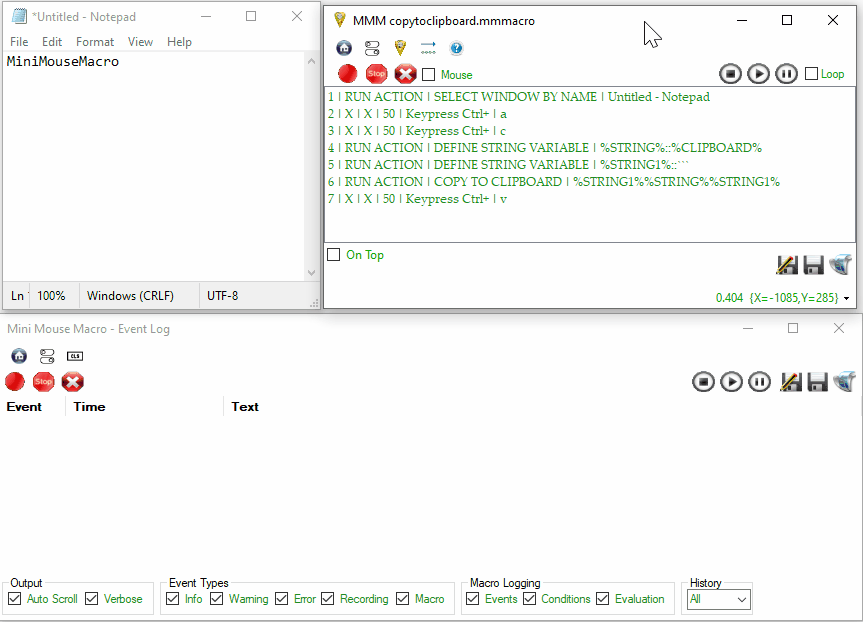The image size is (863, 622).
Task: Click the Play macro button in macro window
Action: 758,74
